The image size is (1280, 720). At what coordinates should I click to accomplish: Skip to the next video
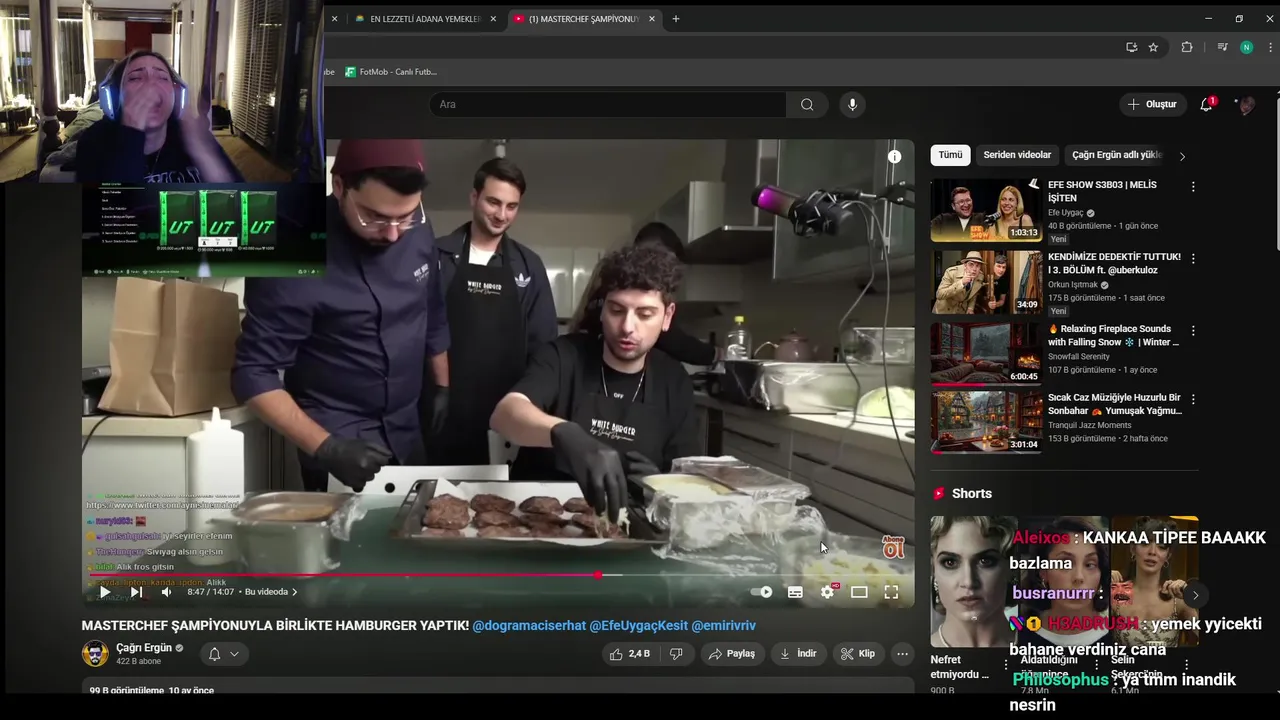click(x=136, y=592)
